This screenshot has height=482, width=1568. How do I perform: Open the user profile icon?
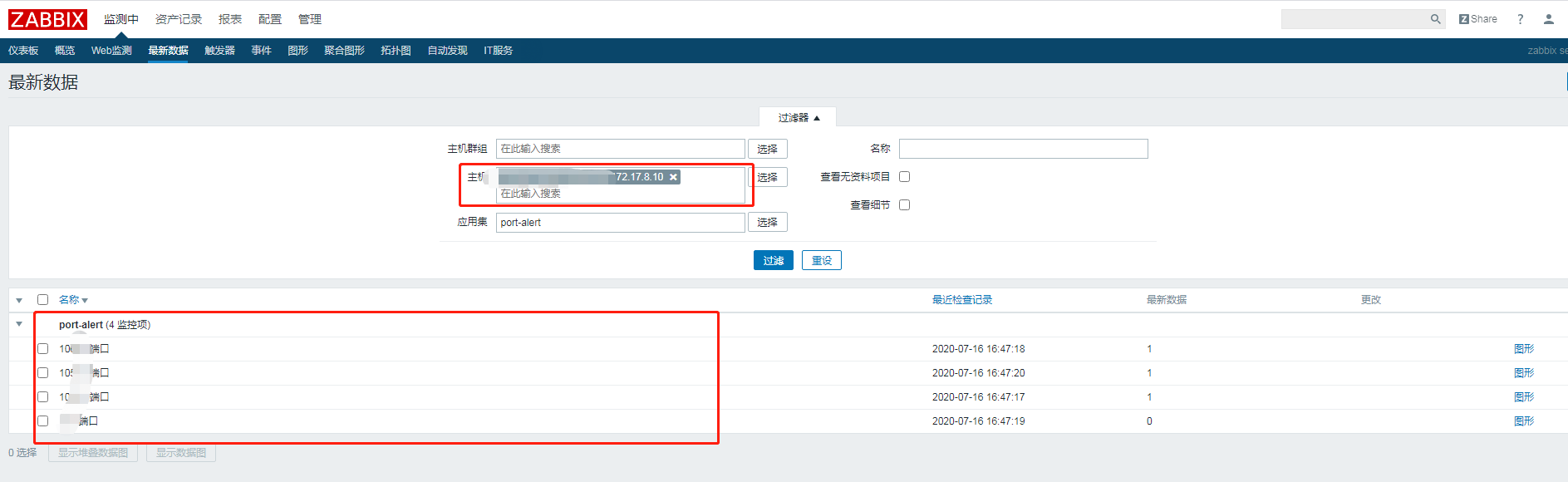(1548, 19)
